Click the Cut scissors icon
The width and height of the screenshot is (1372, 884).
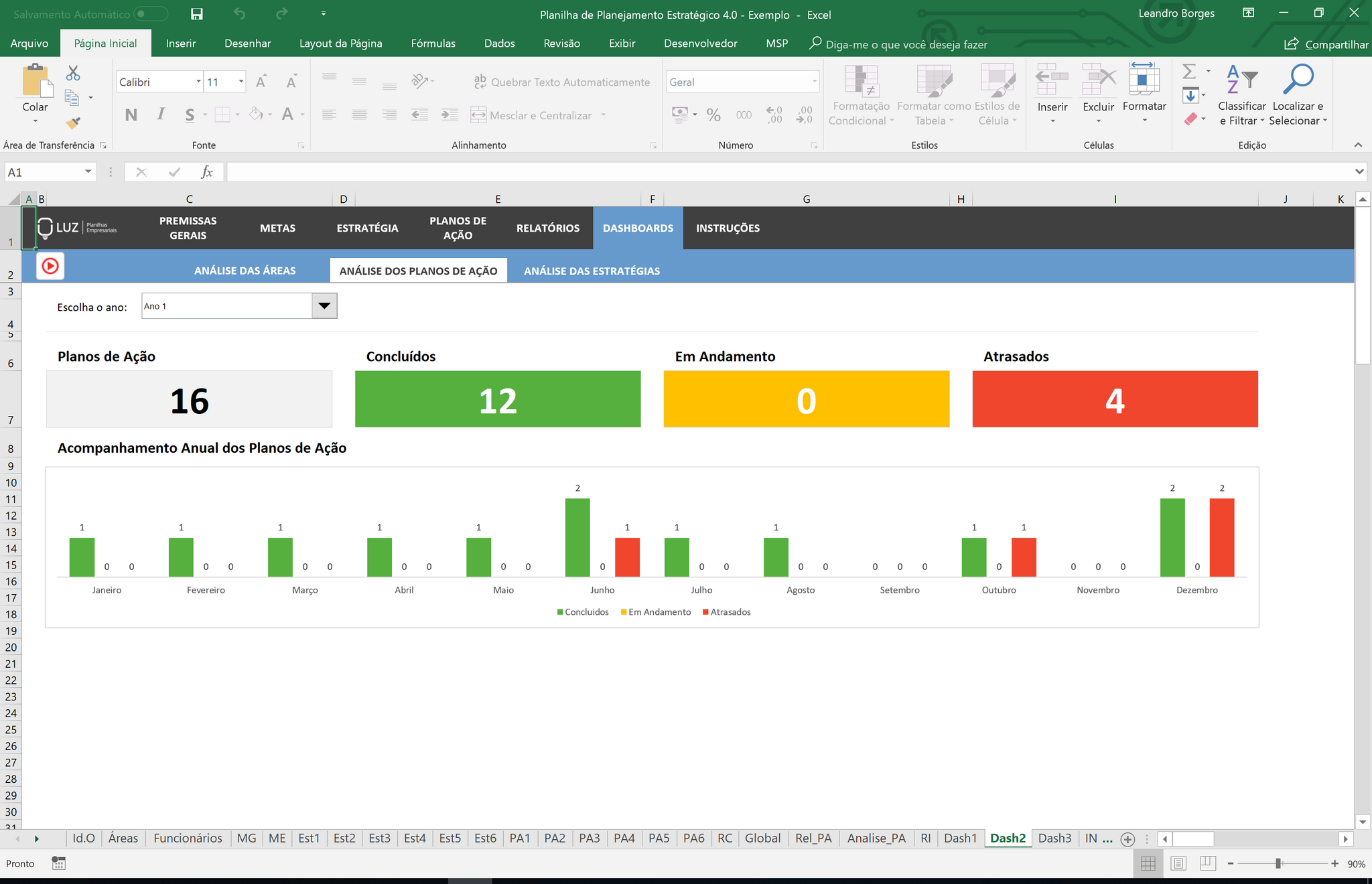pos(73,73)
